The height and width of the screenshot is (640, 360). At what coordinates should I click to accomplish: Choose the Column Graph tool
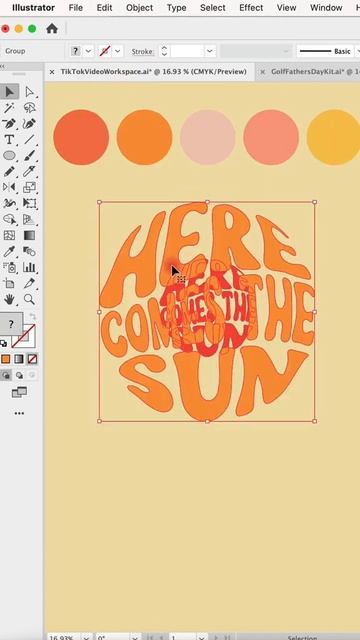tap(29, 267)
